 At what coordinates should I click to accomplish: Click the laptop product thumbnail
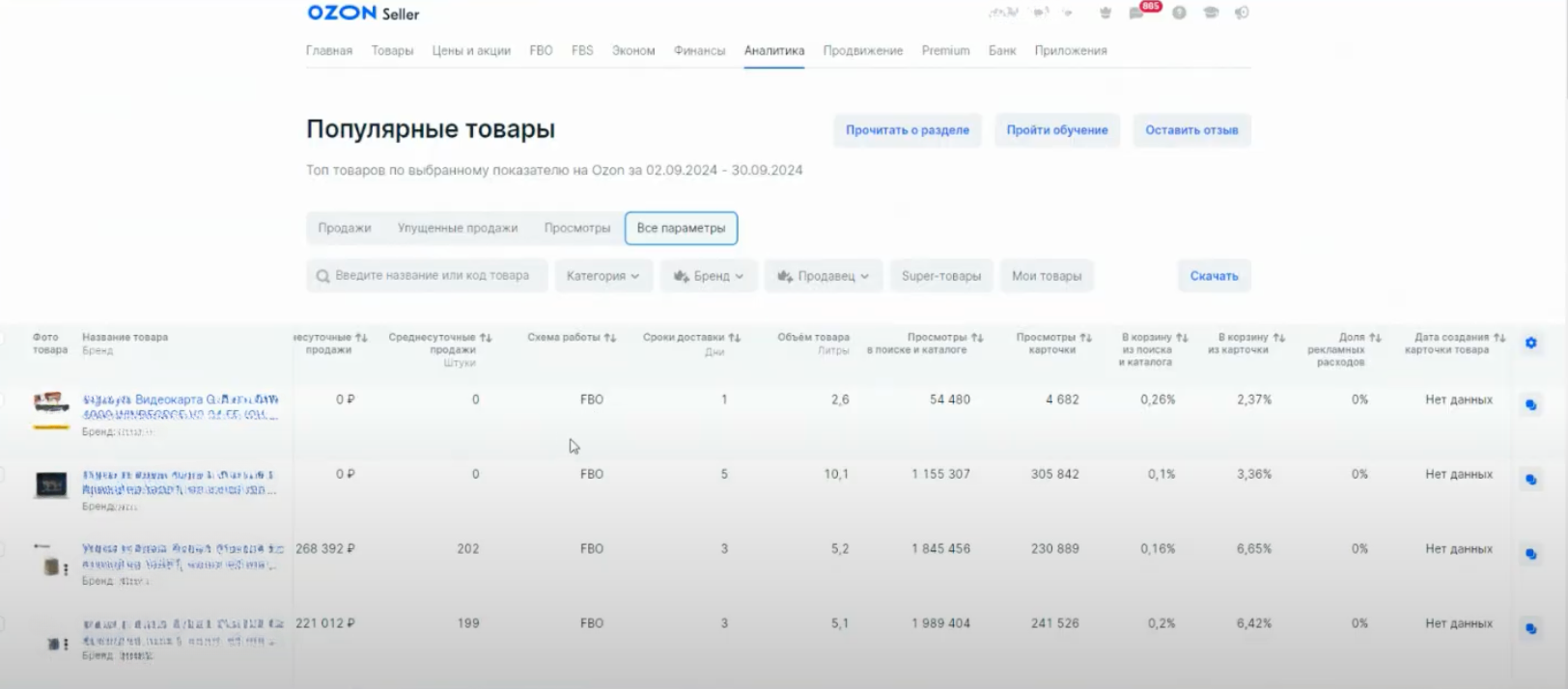(51, 484)
